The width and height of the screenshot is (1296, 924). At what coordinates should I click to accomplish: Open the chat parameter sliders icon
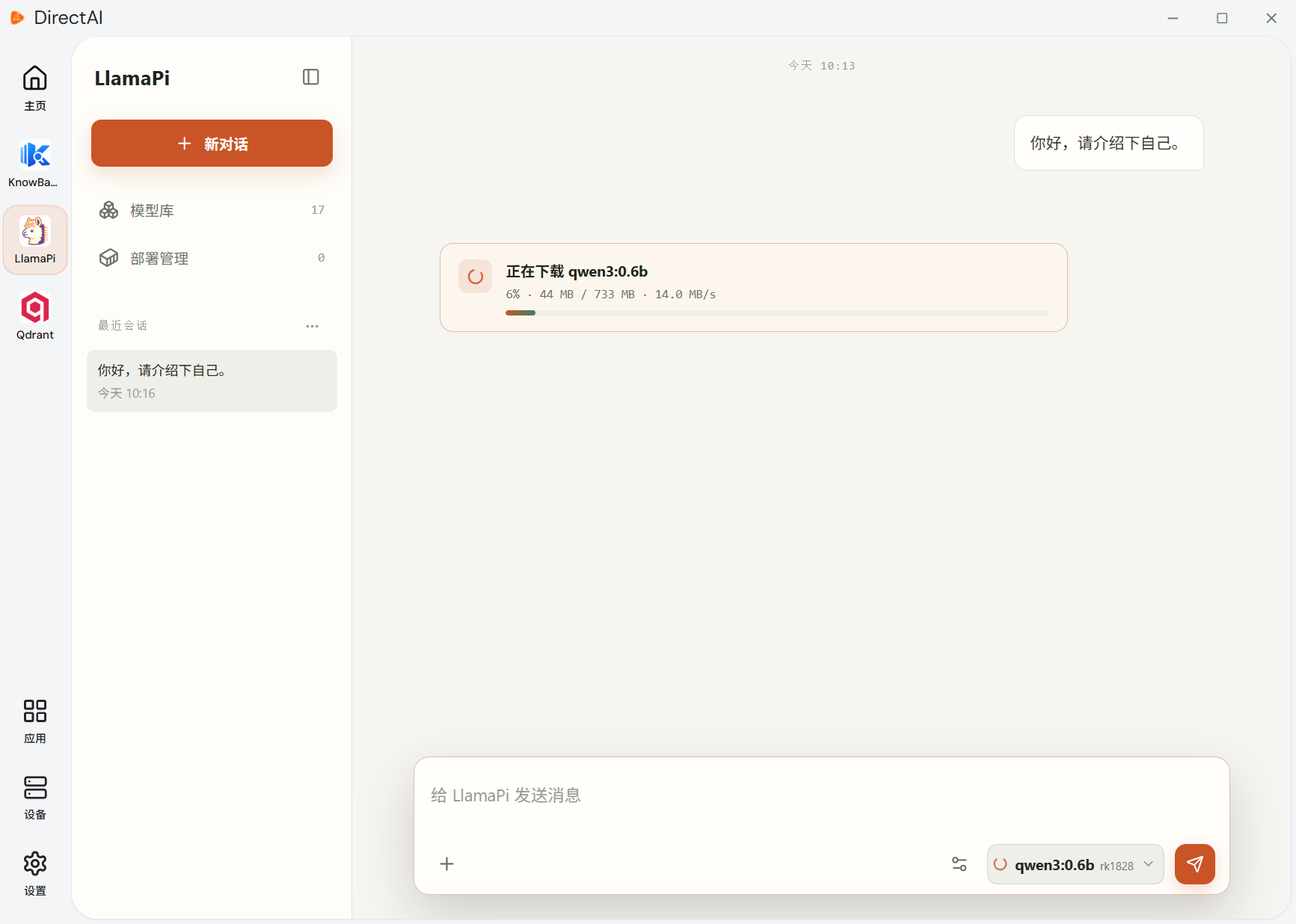pyautogui.click(x=959, y=864)
